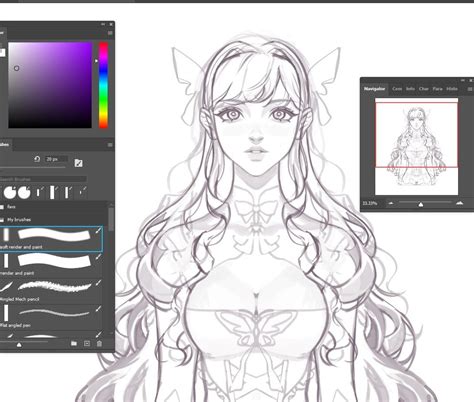Click the Brushes list vertical scrollbar
474x402 pixels.
point(111,219)
